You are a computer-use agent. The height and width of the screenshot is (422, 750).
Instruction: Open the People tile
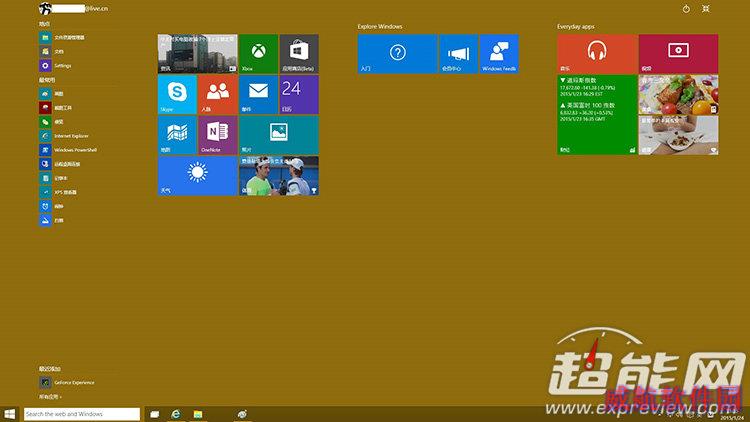pos(218,94)
